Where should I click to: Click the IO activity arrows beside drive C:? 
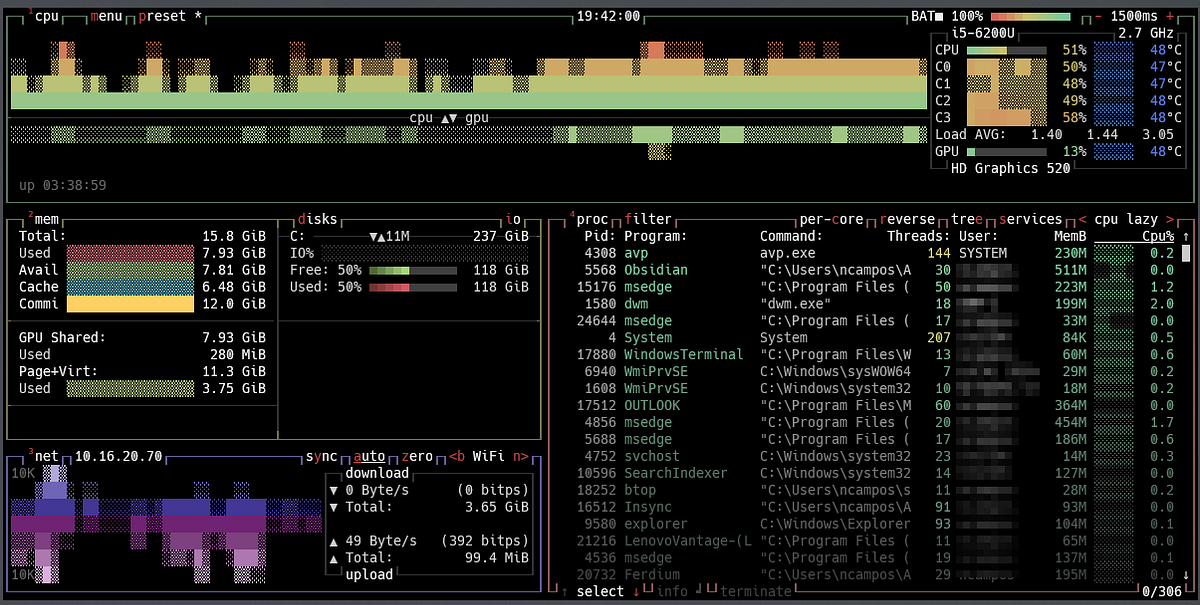[376, 236]
